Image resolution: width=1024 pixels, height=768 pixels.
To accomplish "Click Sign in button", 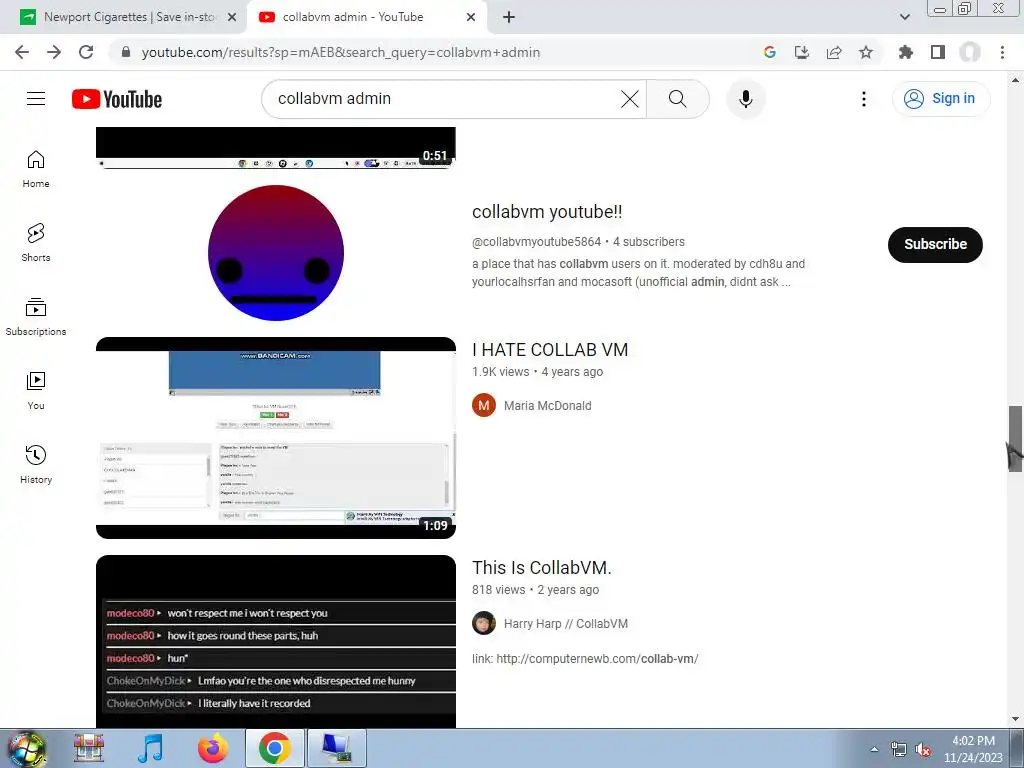I will click(x=941, y=99).
